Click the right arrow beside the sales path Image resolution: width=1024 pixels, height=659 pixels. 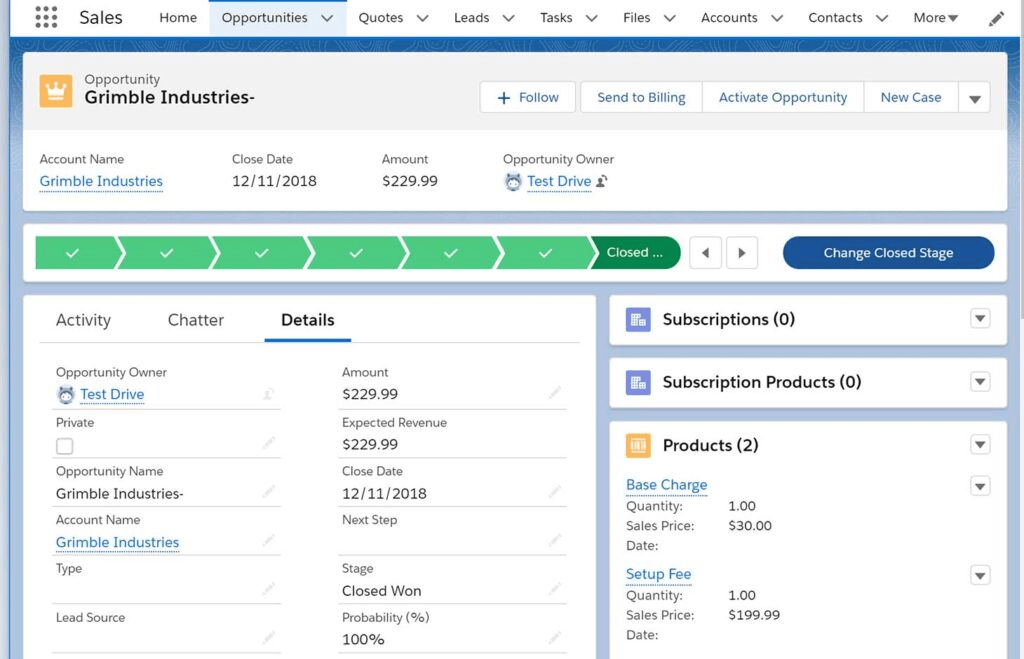[741, 252]
